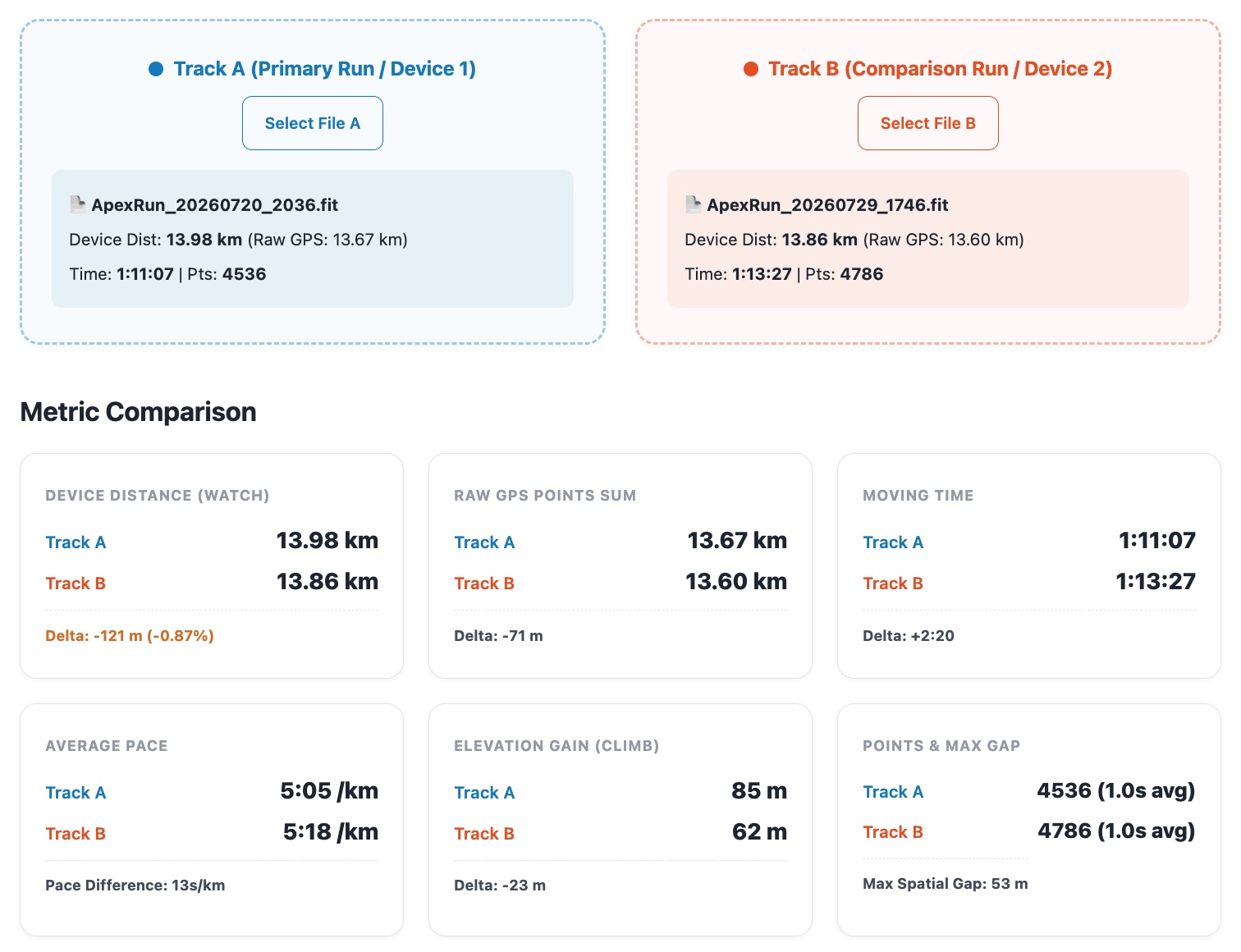
Task: Click Track B label in Moving Time card
Action: coord(893,584)
